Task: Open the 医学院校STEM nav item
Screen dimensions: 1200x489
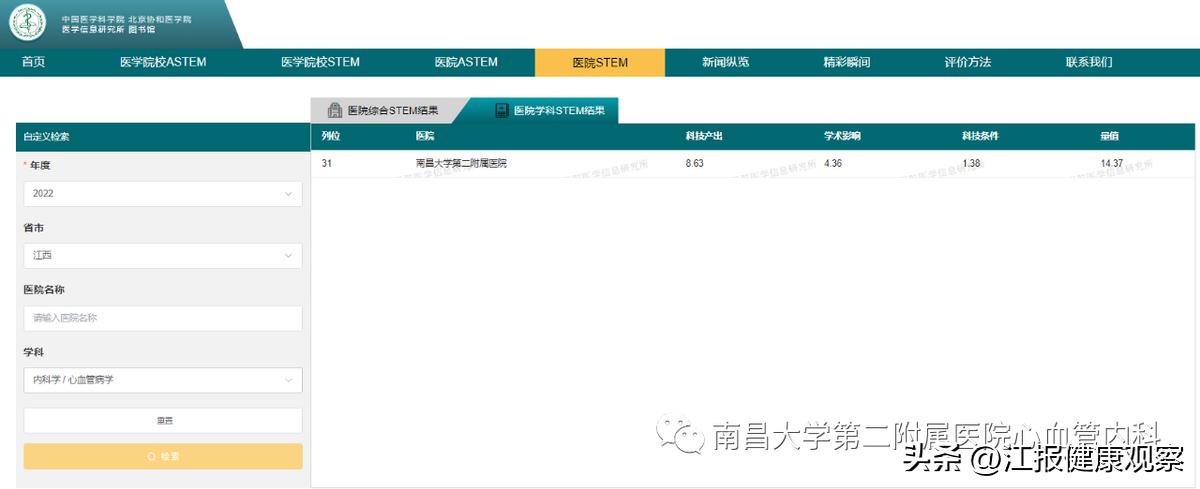Action: 320,62
